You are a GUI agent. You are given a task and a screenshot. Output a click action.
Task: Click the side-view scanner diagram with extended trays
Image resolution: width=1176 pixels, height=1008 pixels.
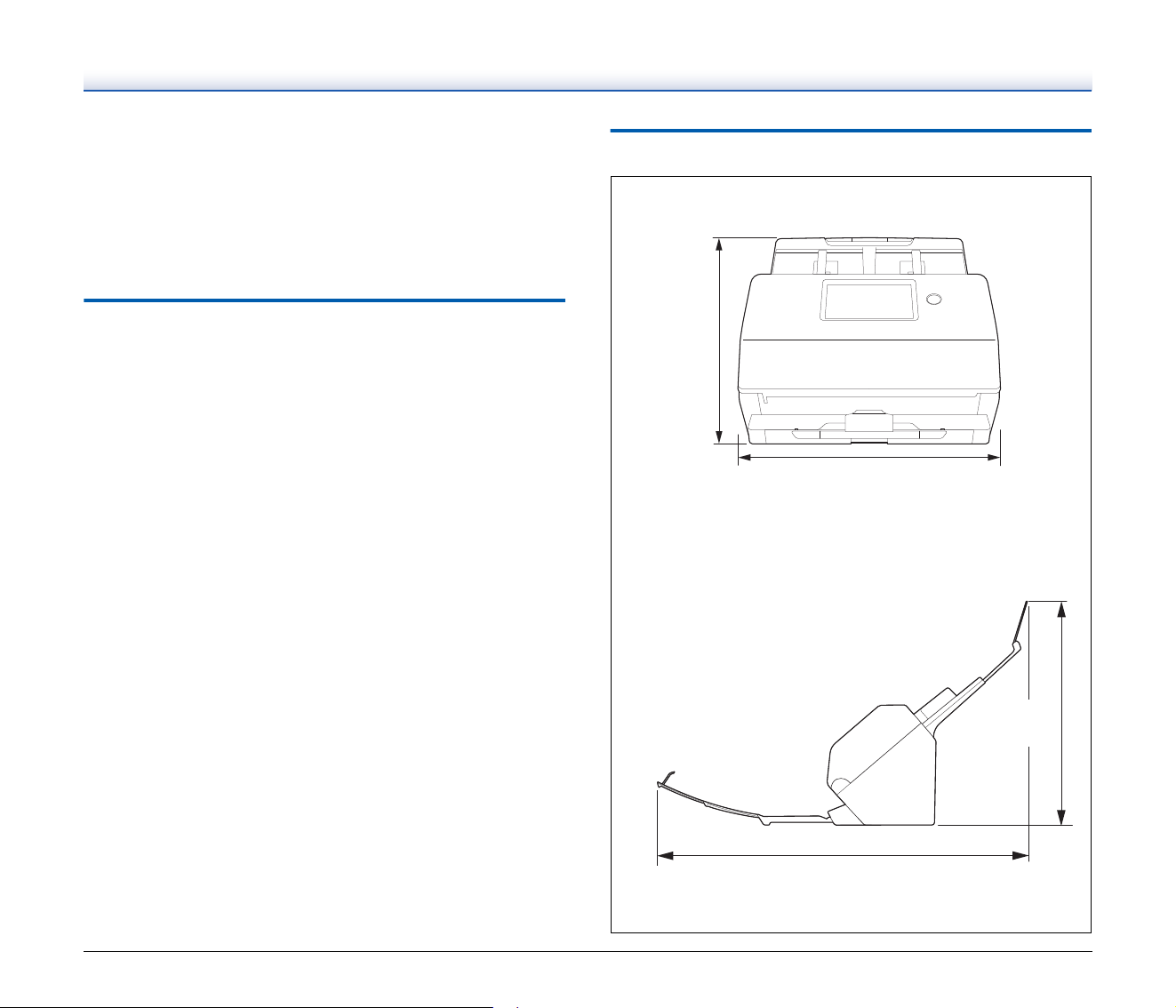[841, 713]
